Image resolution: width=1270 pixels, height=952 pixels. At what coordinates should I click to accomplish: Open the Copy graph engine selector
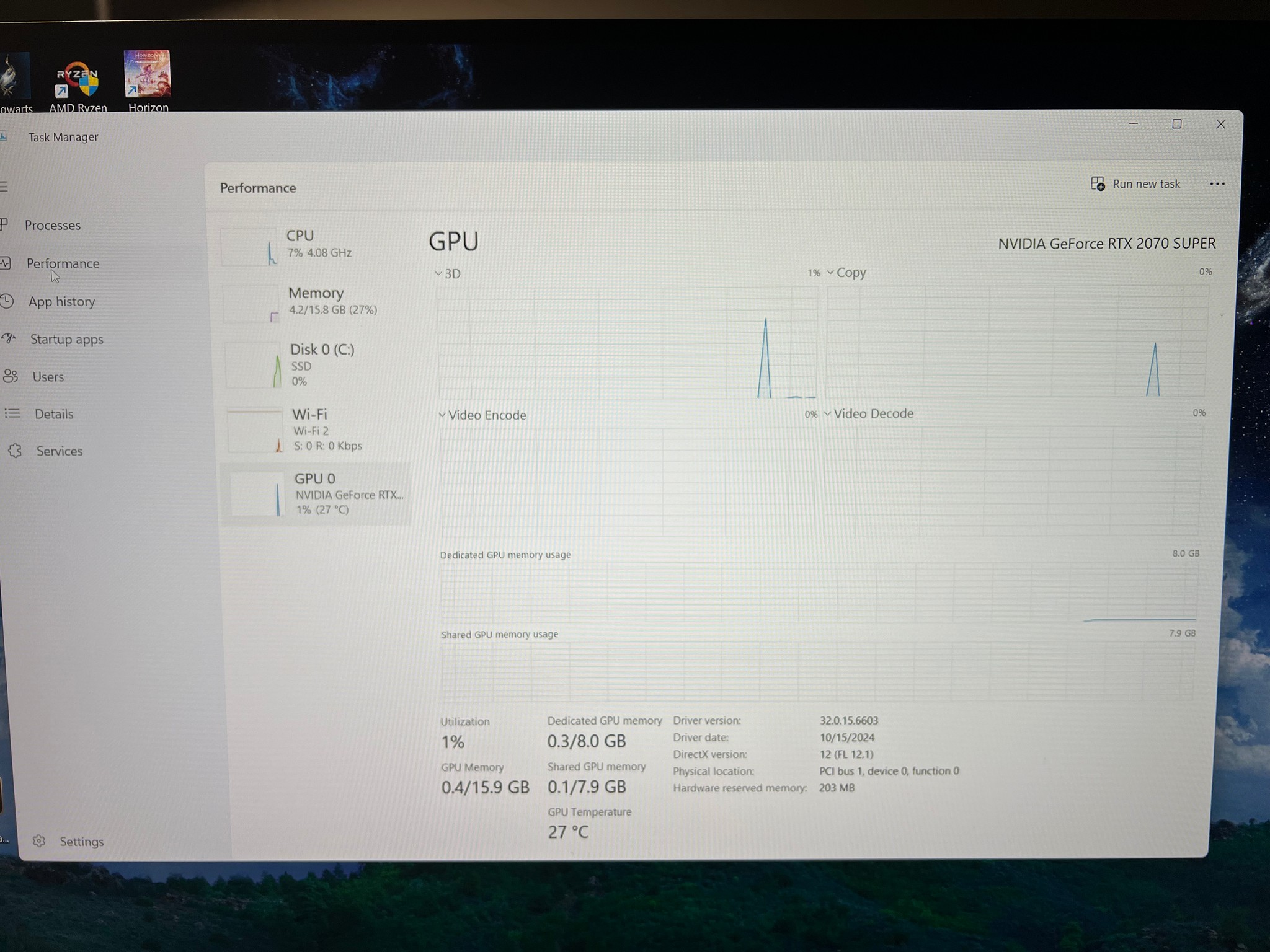(x=830, y=273)
